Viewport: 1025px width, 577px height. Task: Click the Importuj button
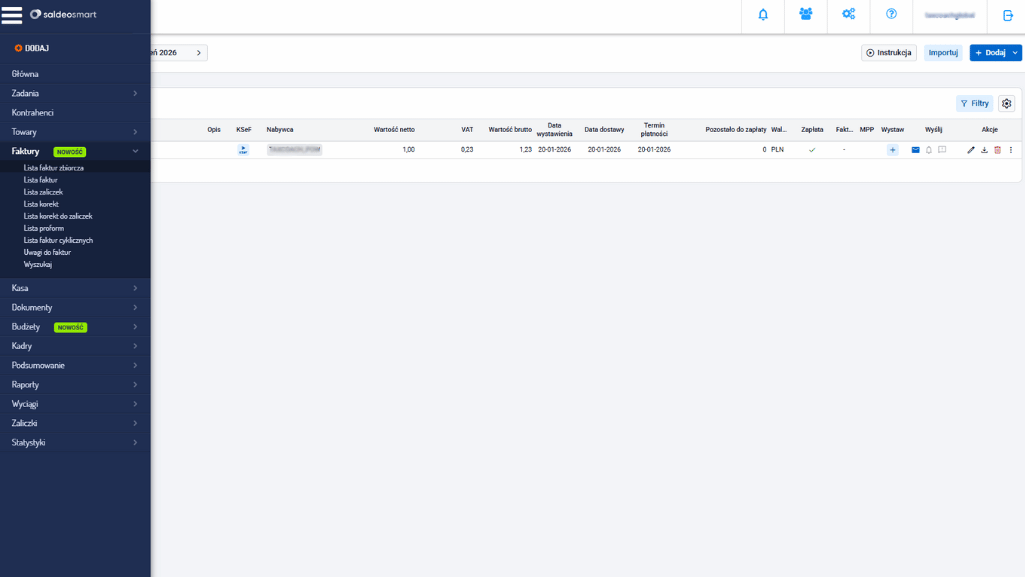point(942,53)
